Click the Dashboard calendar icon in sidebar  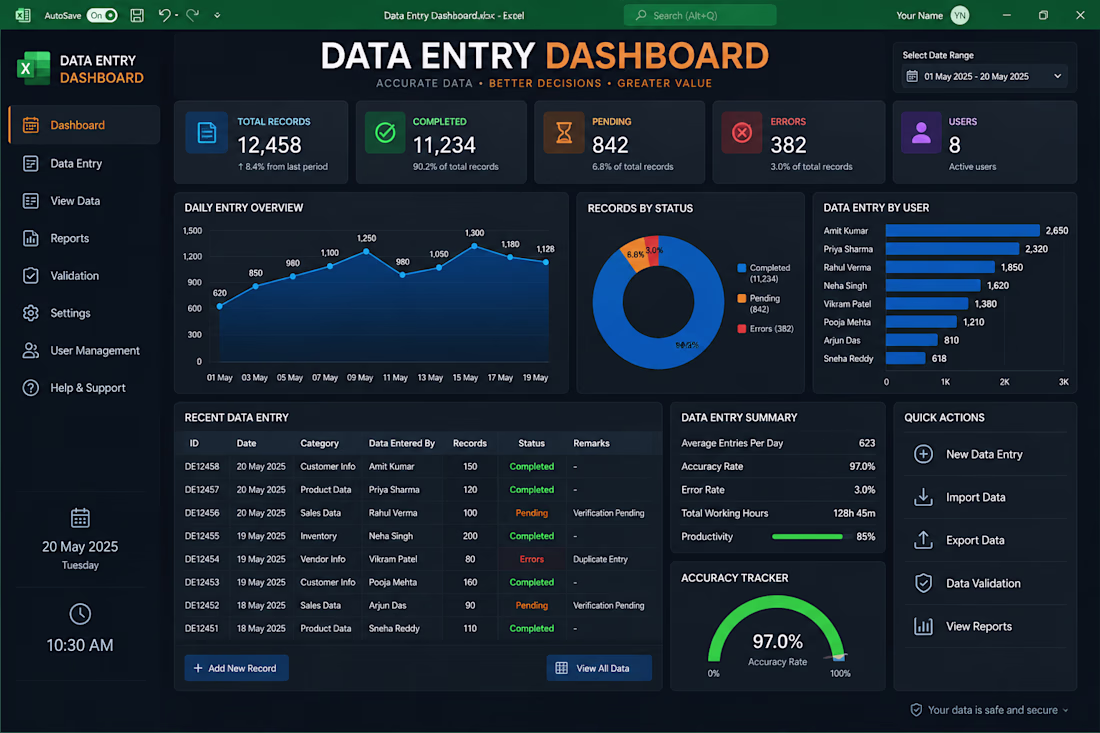(30, 125)
